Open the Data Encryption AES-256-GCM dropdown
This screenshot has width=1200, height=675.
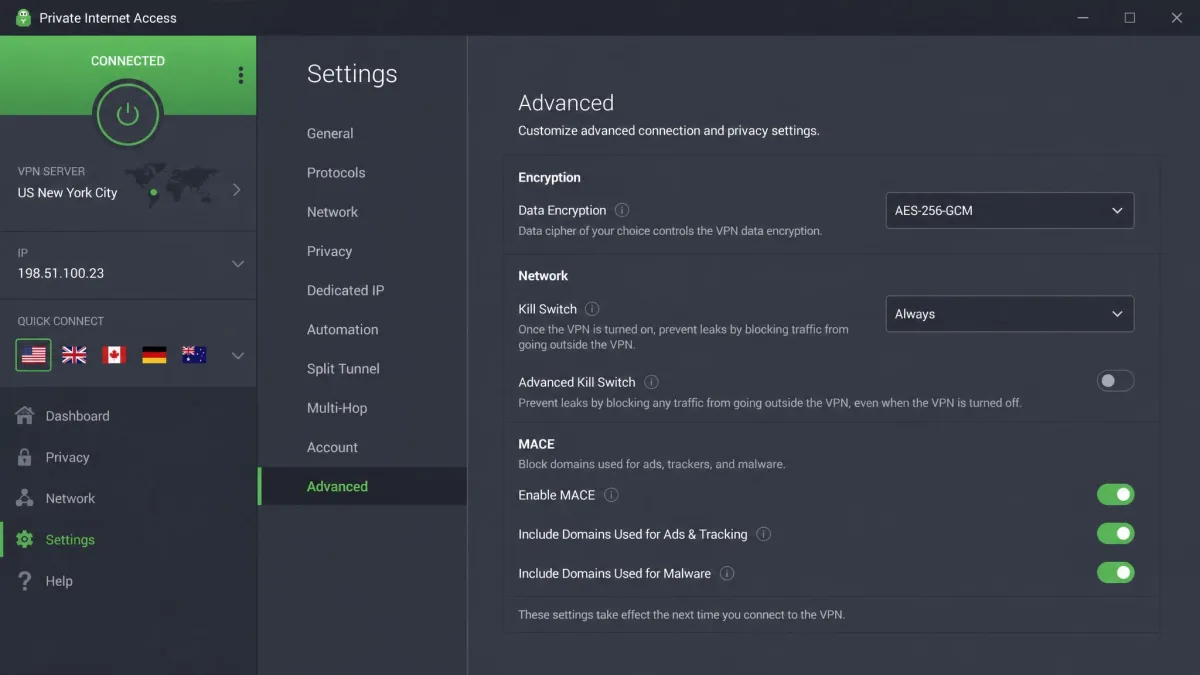pos(1010,211)
